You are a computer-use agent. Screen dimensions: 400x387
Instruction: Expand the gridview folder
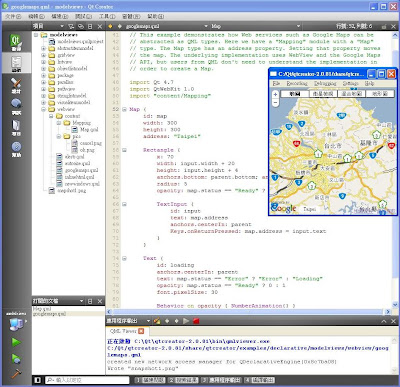[x=43, y=55]
